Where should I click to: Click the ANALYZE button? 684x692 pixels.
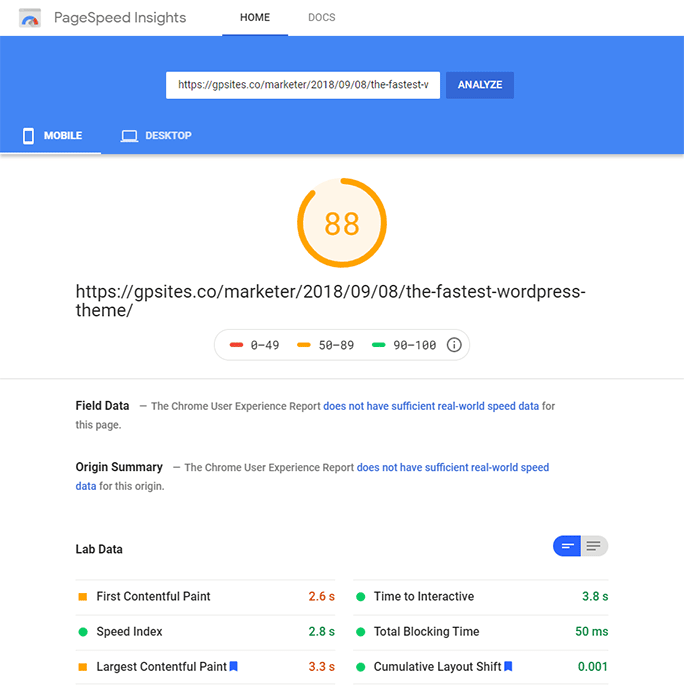pos(480,85)
